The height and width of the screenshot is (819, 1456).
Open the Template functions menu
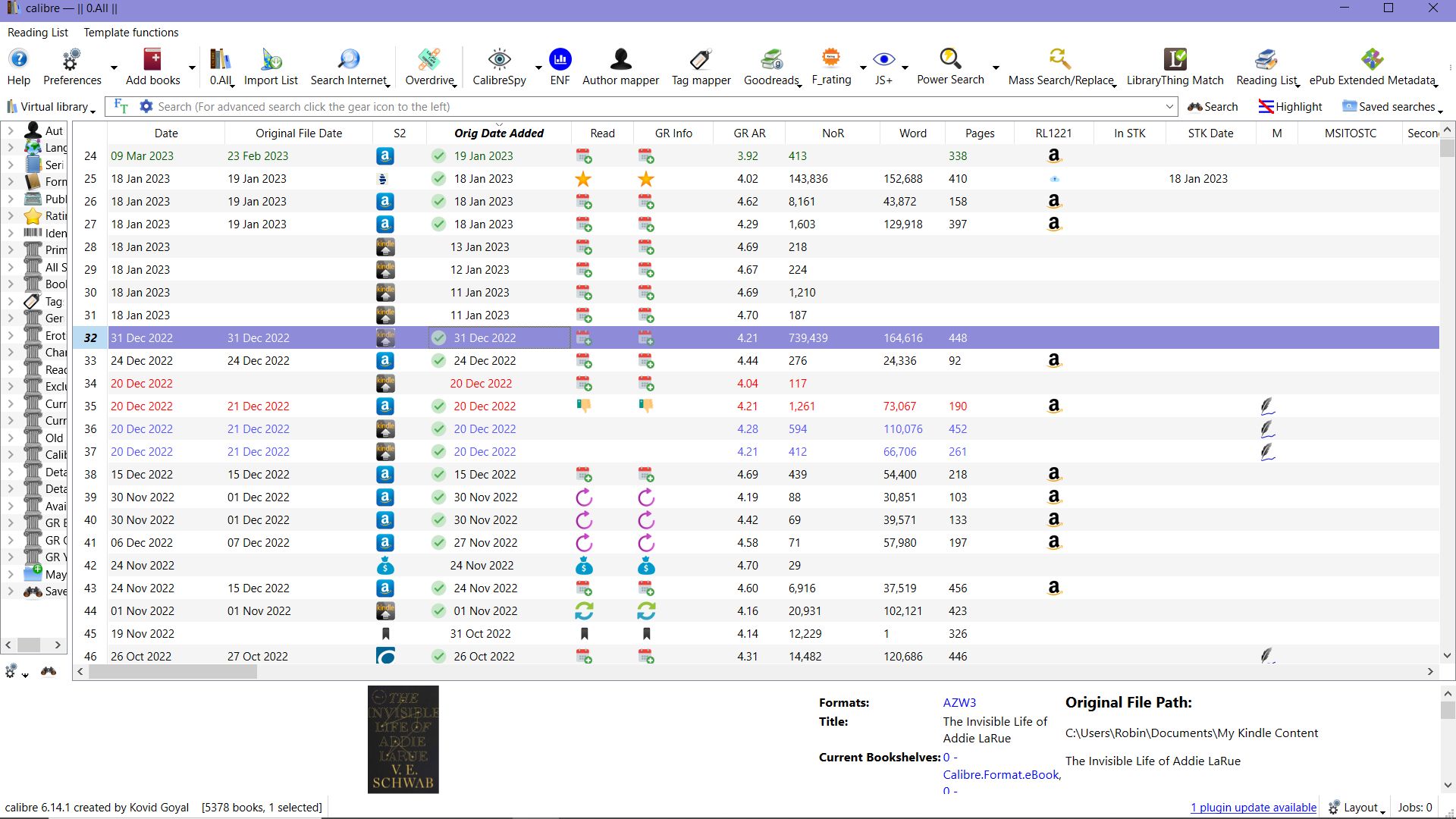[x=131, y=33]
